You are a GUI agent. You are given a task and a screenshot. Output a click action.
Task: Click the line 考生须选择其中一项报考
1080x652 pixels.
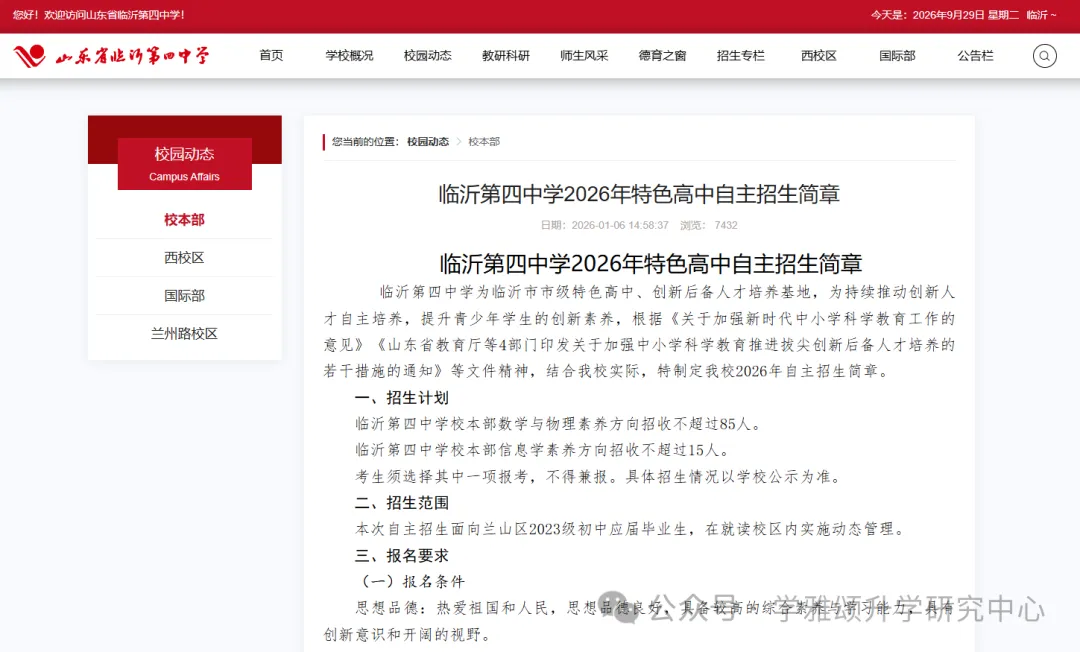pyautogui.click(x=599, y=476)
